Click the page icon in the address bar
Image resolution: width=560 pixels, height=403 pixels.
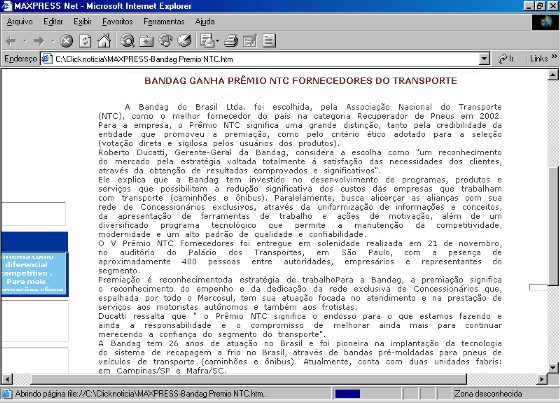[x=47, y=59]
